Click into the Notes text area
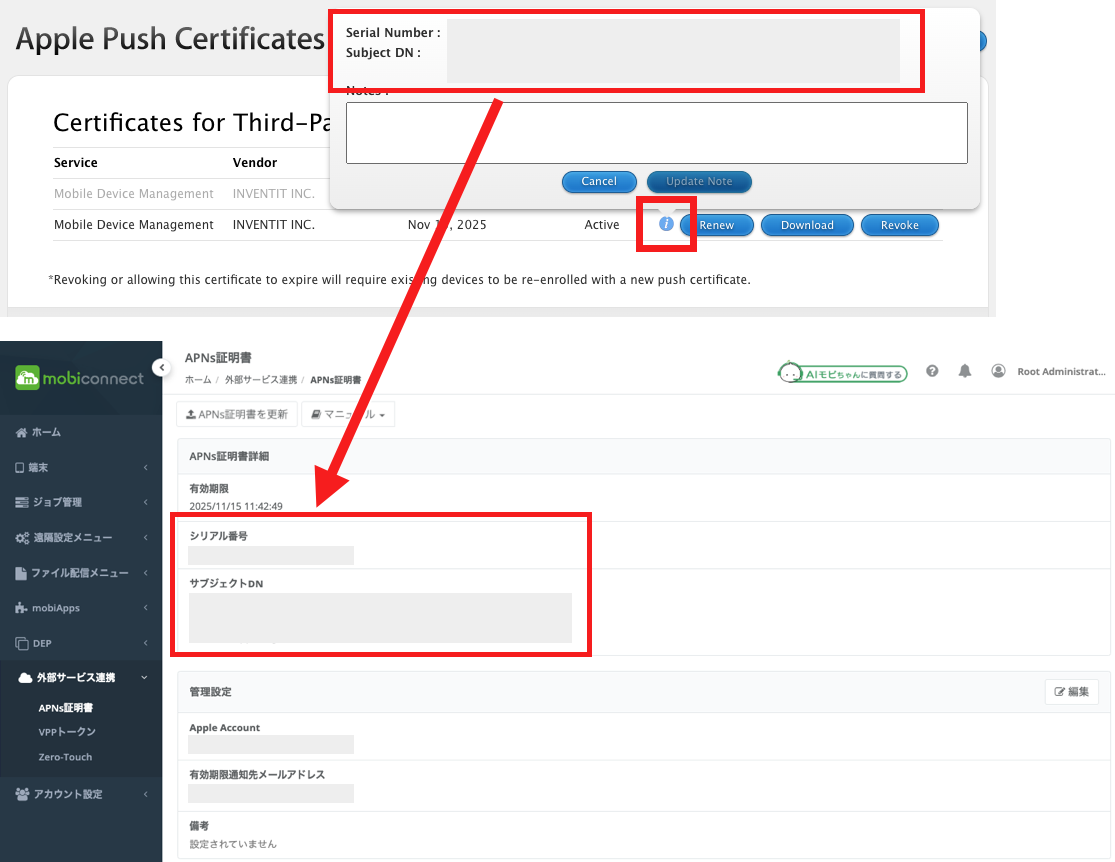The height and width of the screenshot is (862, 1115). point(656,133)
